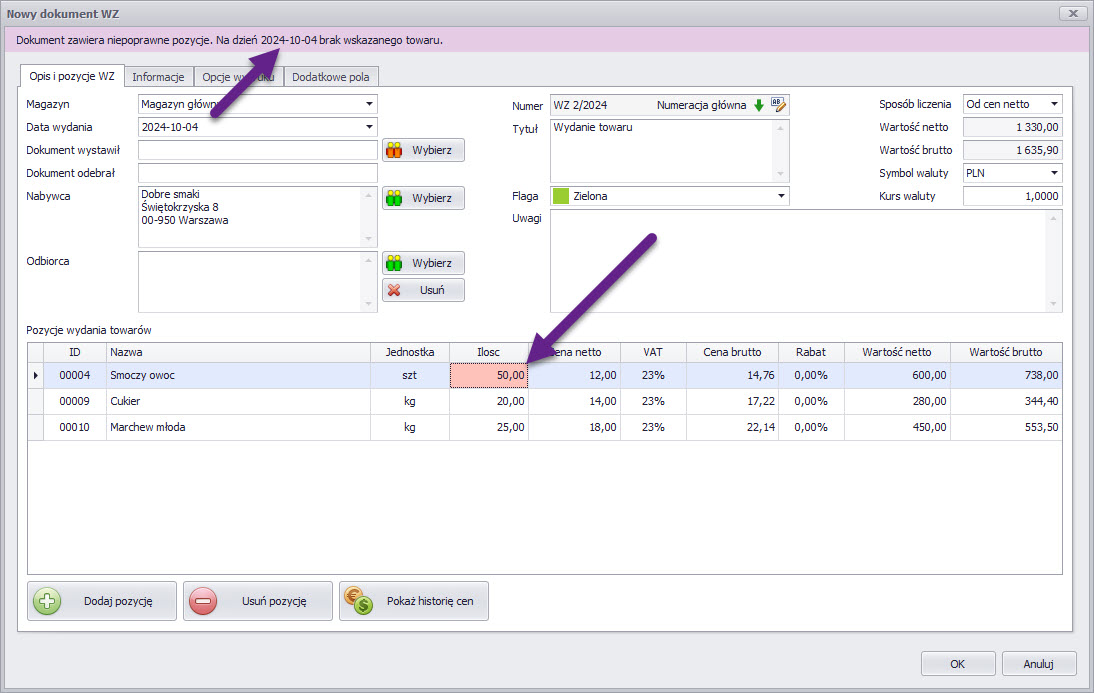Remove the recipient with the Usuń button
This screenshot has width=1094, height=693.
(x=423, y=290)
